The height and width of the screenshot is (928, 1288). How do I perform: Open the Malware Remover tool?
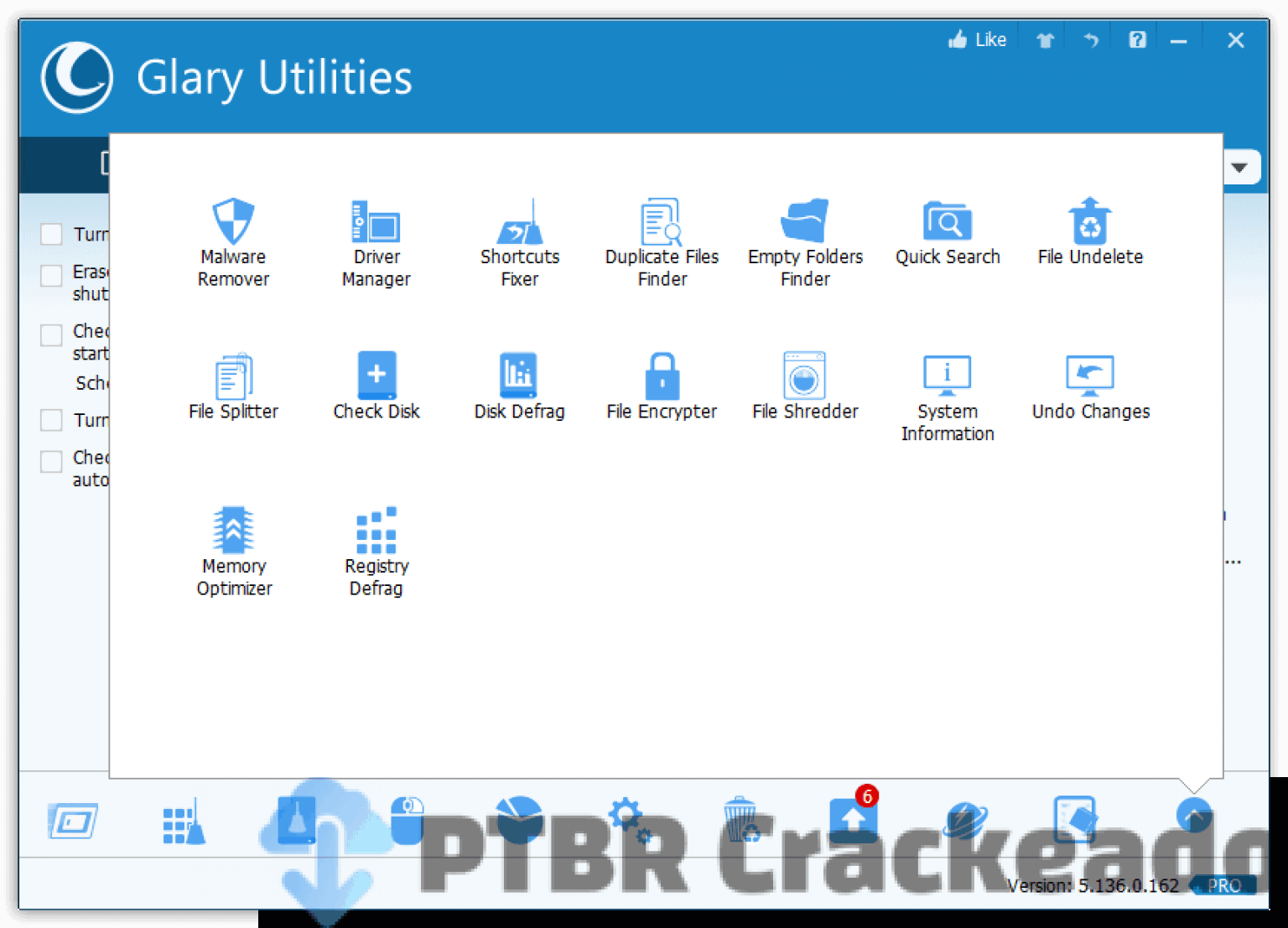tap(233, 243)
